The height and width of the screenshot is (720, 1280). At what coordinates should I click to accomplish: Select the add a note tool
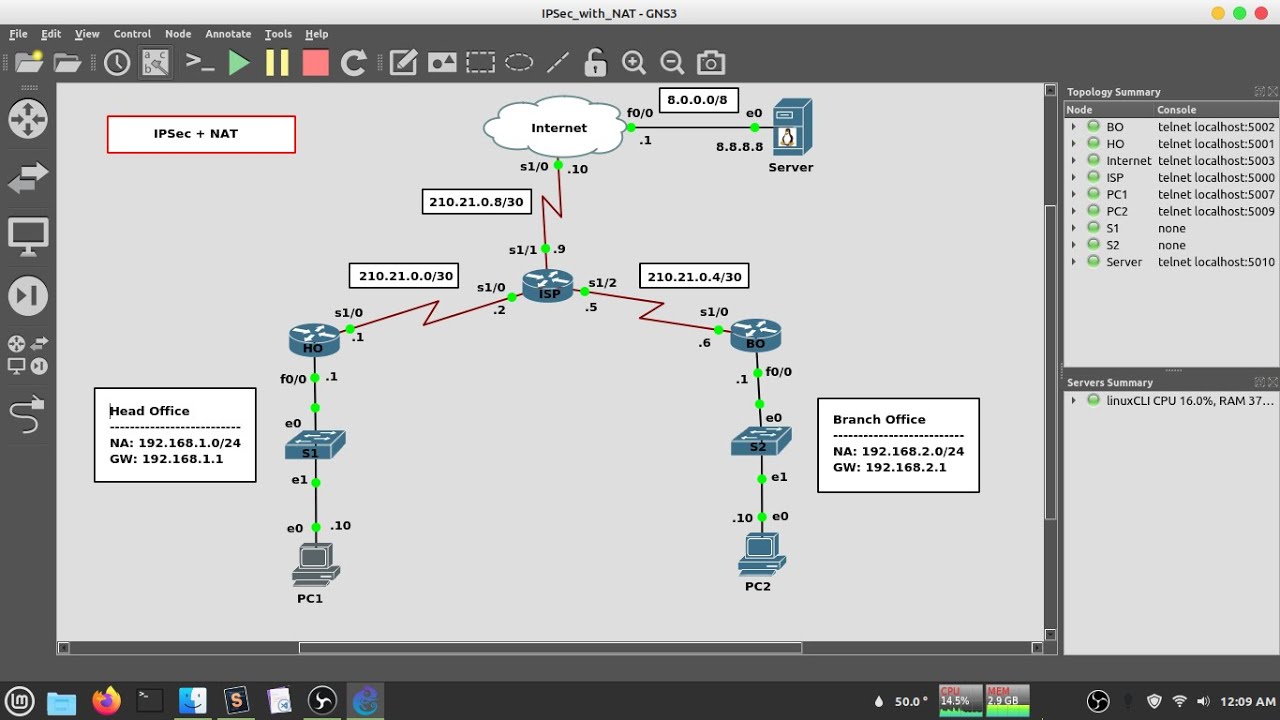click(x=403, y=63)
